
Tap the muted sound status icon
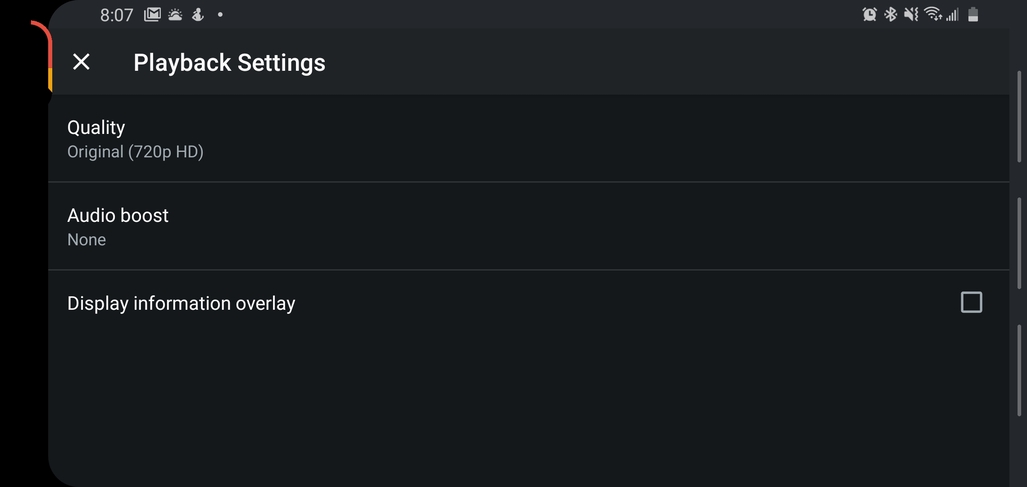click(911, 15)
